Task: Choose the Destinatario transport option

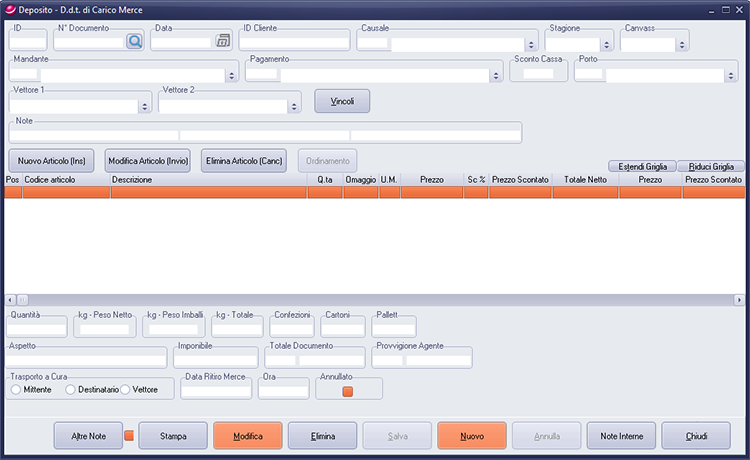Action: 70,389
